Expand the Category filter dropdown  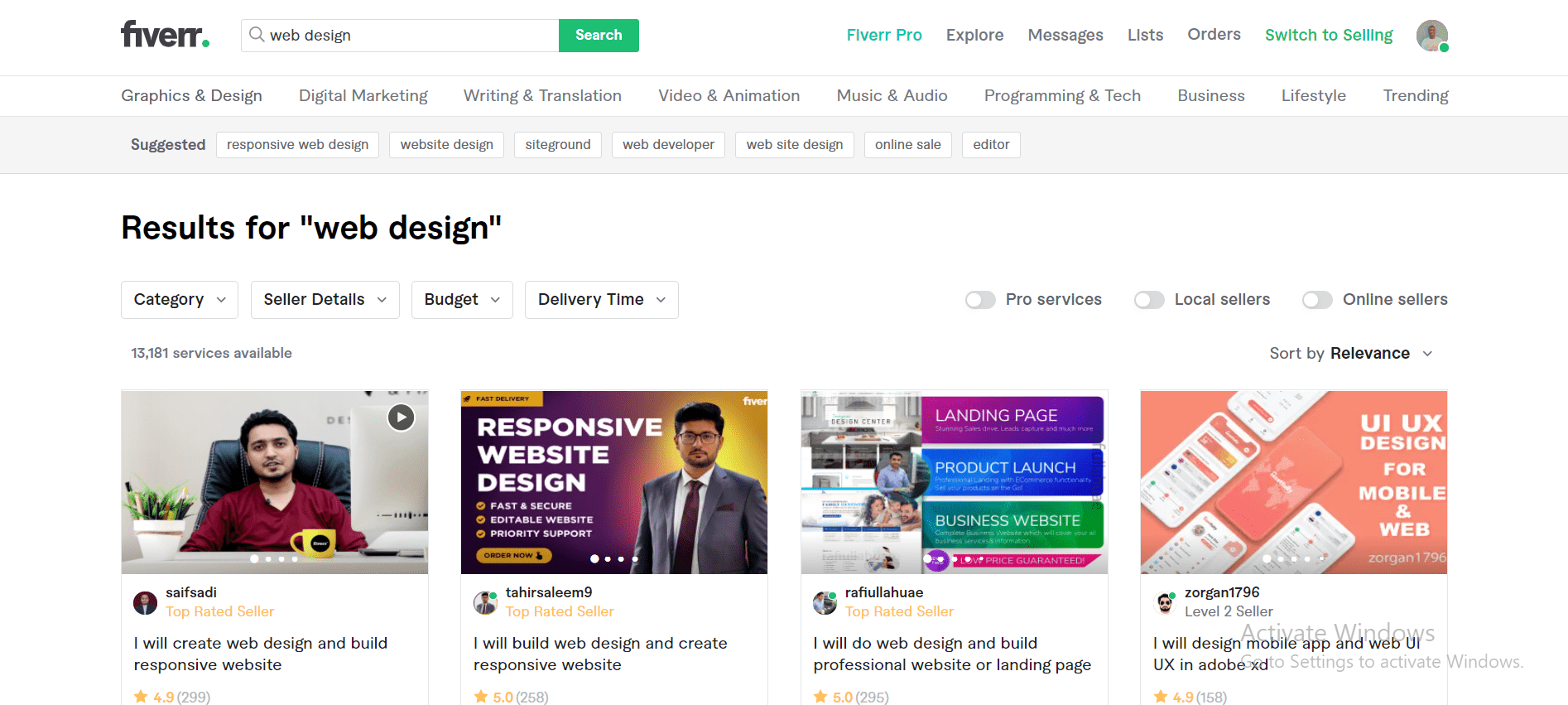[180, 300]
